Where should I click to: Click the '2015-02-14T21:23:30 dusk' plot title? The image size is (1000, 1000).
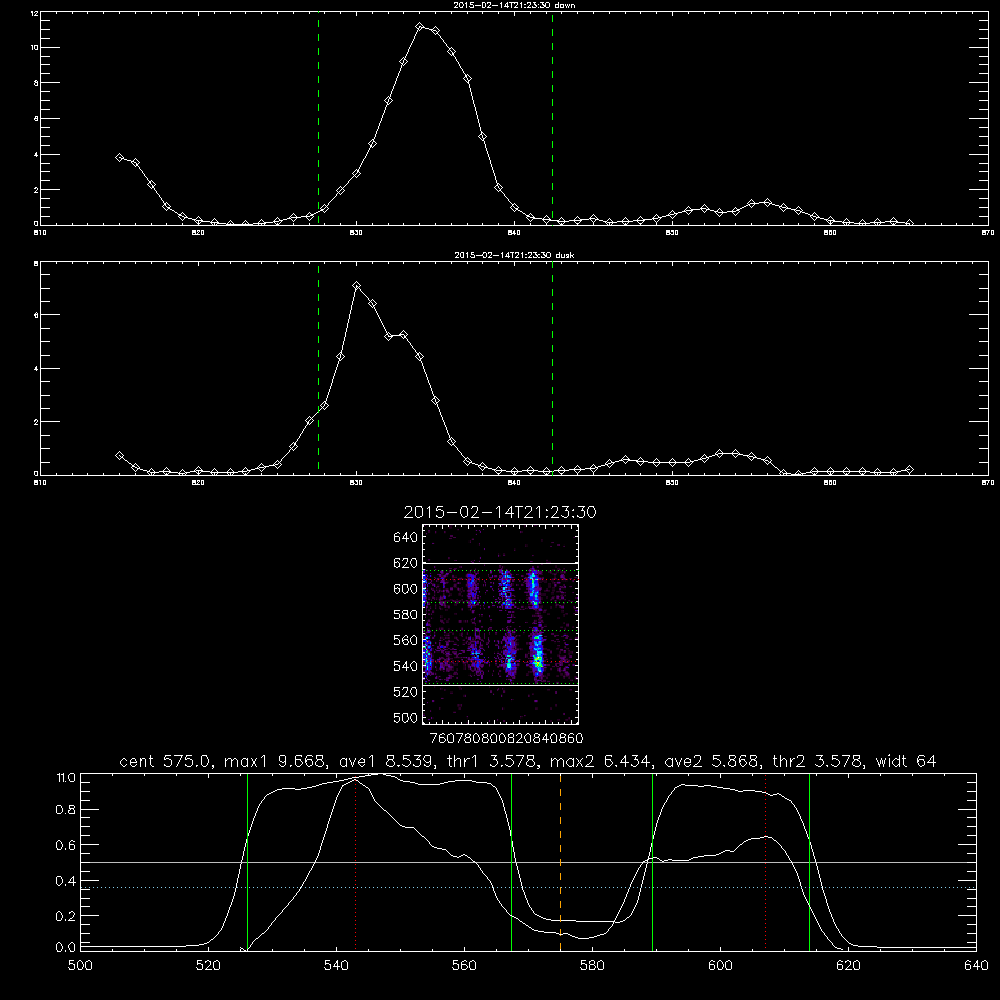click(x=514, y=255)
